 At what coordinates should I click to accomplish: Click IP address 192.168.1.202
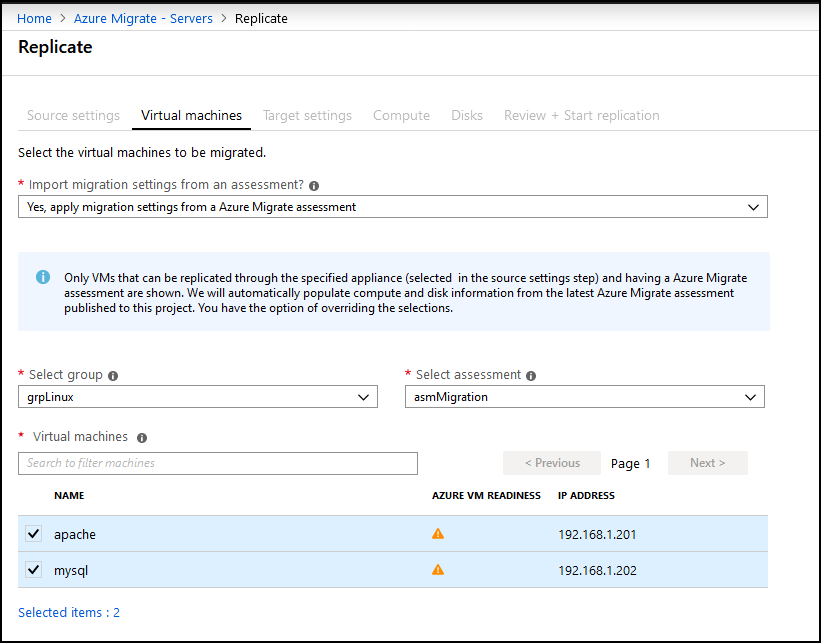(597, 570)
